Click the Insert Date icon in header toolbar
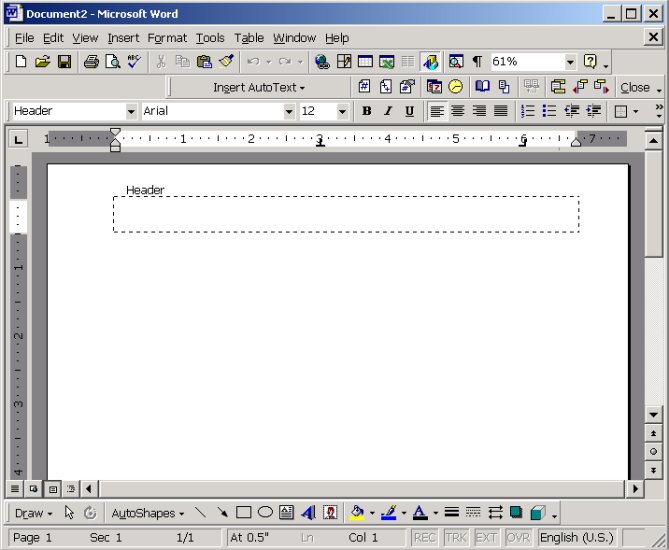This screenshot has height=550, width=669. coord(434,87)
